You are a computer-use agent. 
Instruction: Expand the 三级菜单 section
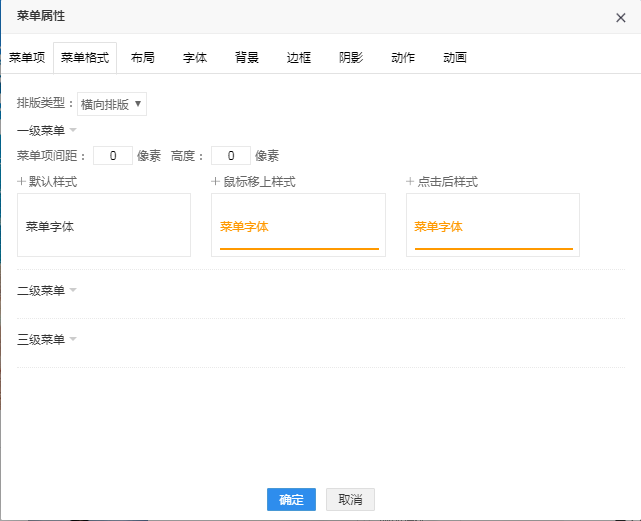pos(72,340)
